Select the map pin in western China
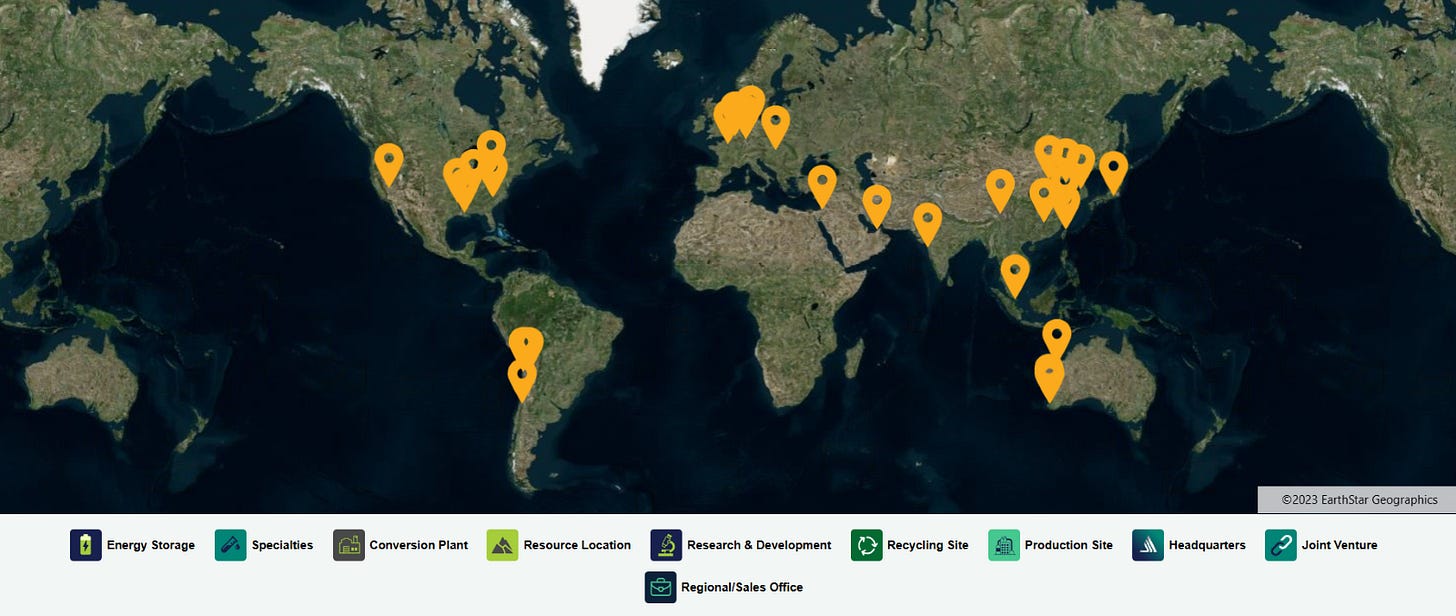 click(x=1000, y=190)
